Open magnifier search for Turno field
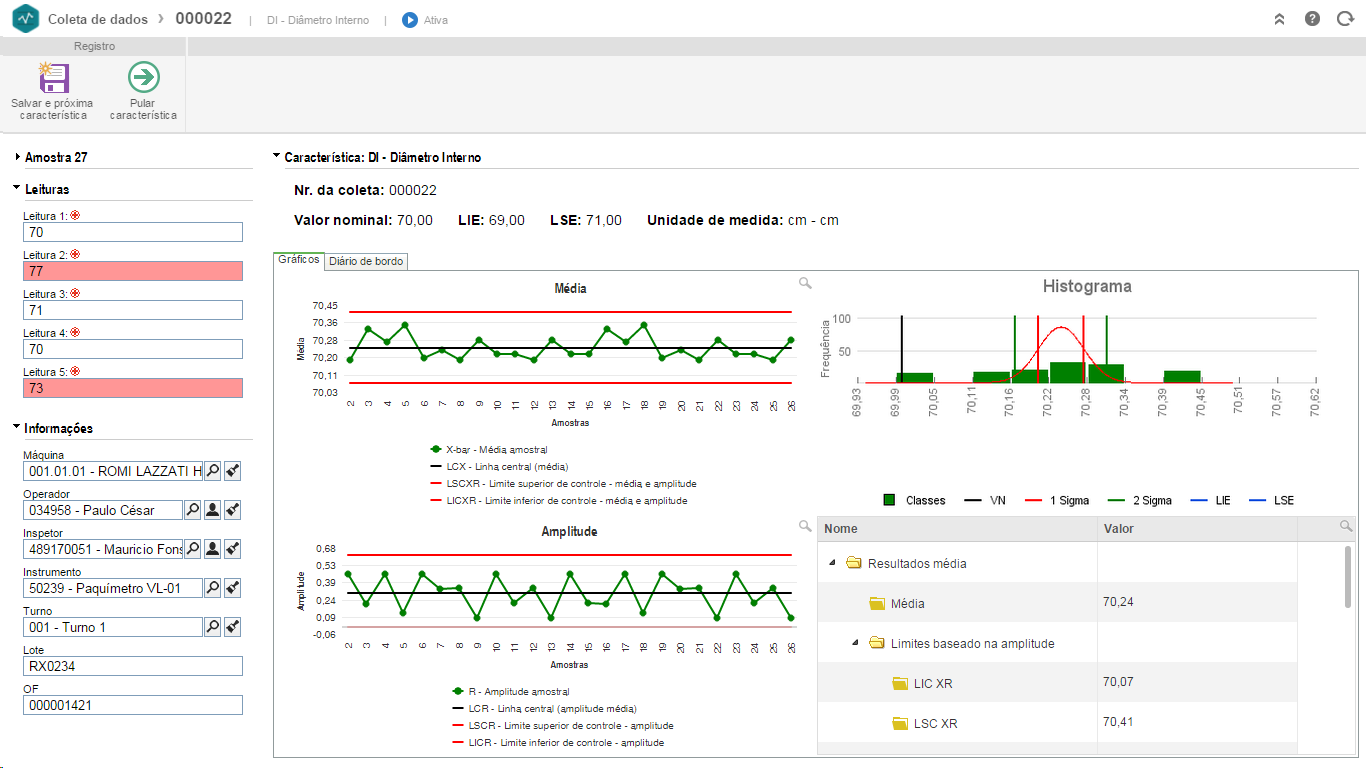Viewport: 1366px width, 768px height. pos(212,627)
